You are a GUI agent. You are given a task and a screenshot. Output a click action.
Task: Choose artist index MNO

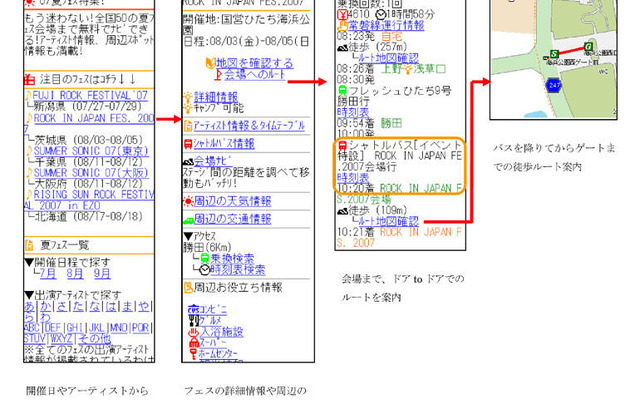click(119, 328)
